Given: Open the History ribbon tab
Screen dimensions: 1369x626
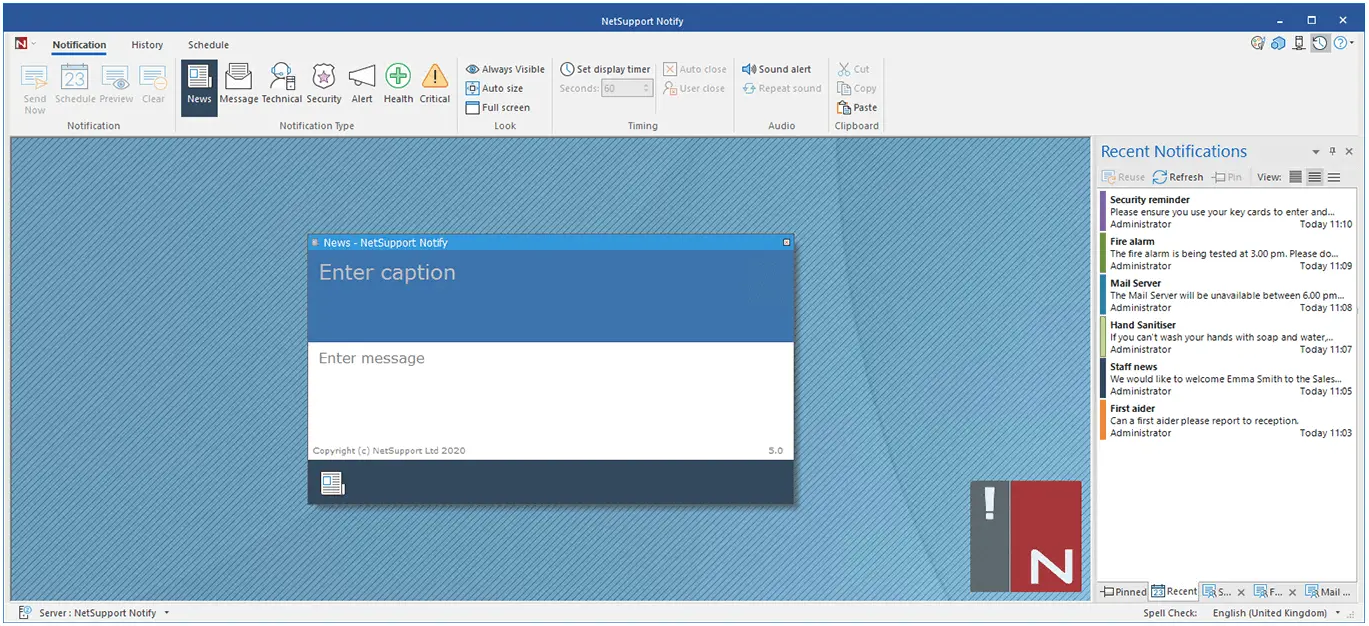Looking at the screenshot, I should pyautogui.click(x=147, y=44).
